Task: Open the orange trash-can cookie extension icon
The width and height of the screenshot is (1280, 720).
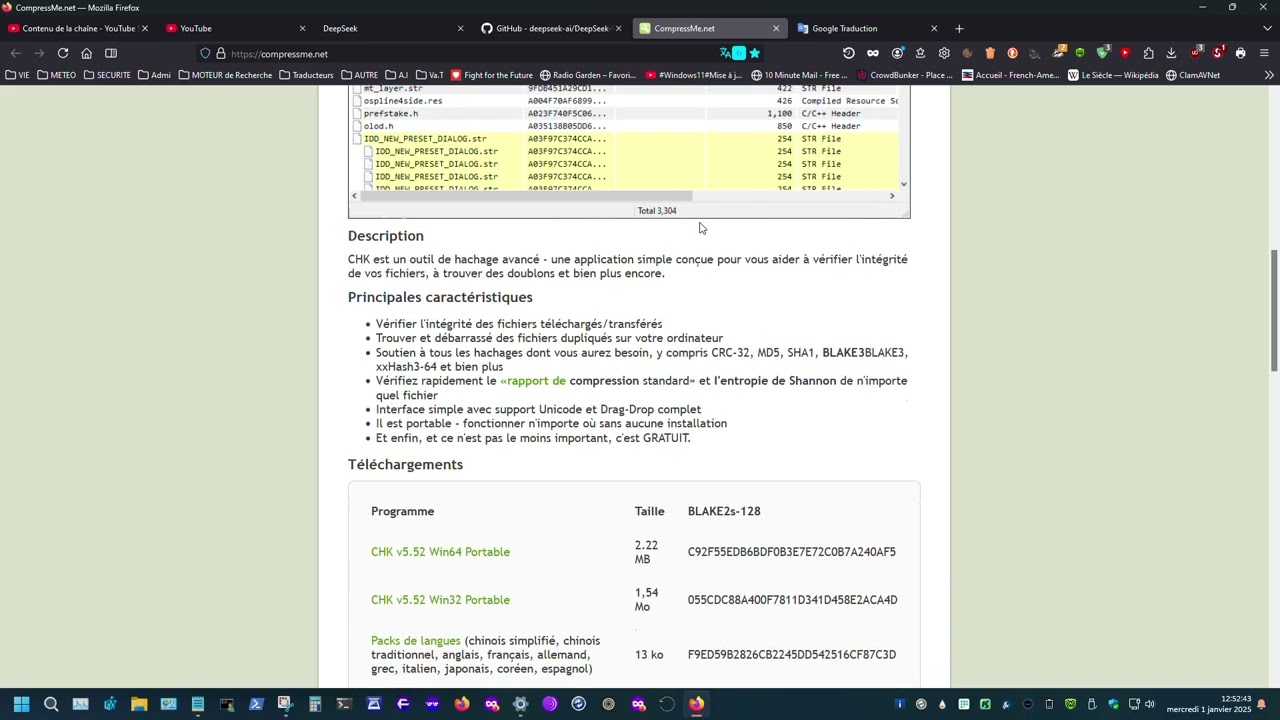Action: click(990, 53)
